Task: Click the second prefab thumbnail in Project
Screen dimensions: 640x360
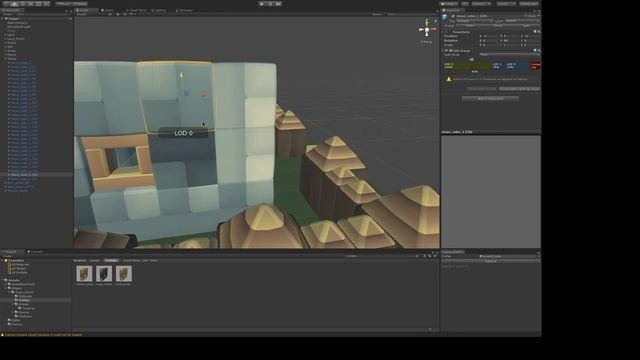Action: (x=104, y=274)
